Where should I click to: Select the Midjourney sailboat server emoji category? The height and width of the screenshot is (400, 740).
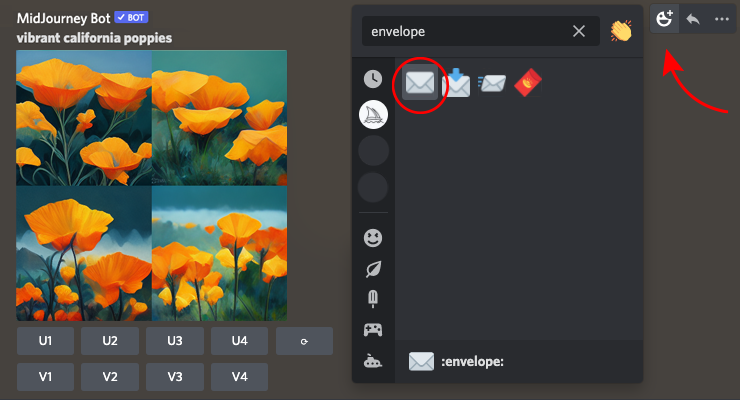(373, 115)
